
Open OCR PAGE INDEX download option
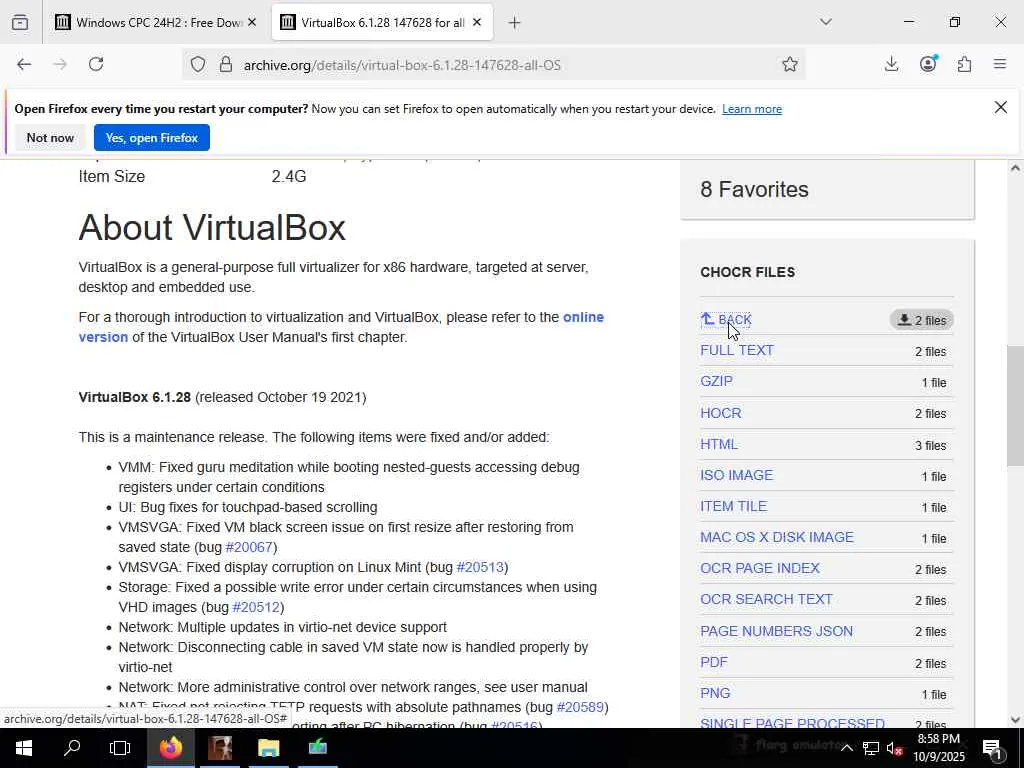760,569
